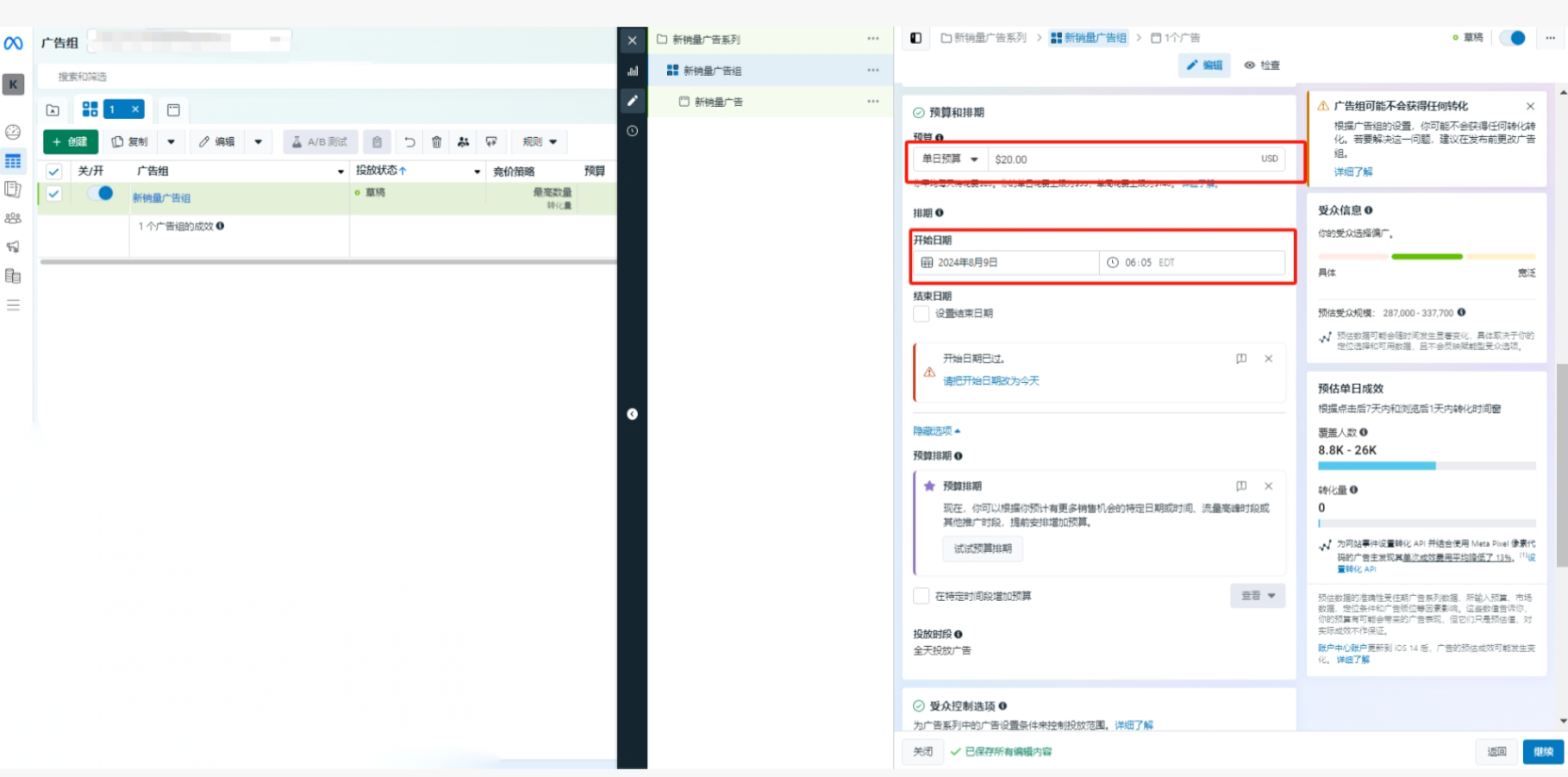Click the green 创建 button

point(71,141)
